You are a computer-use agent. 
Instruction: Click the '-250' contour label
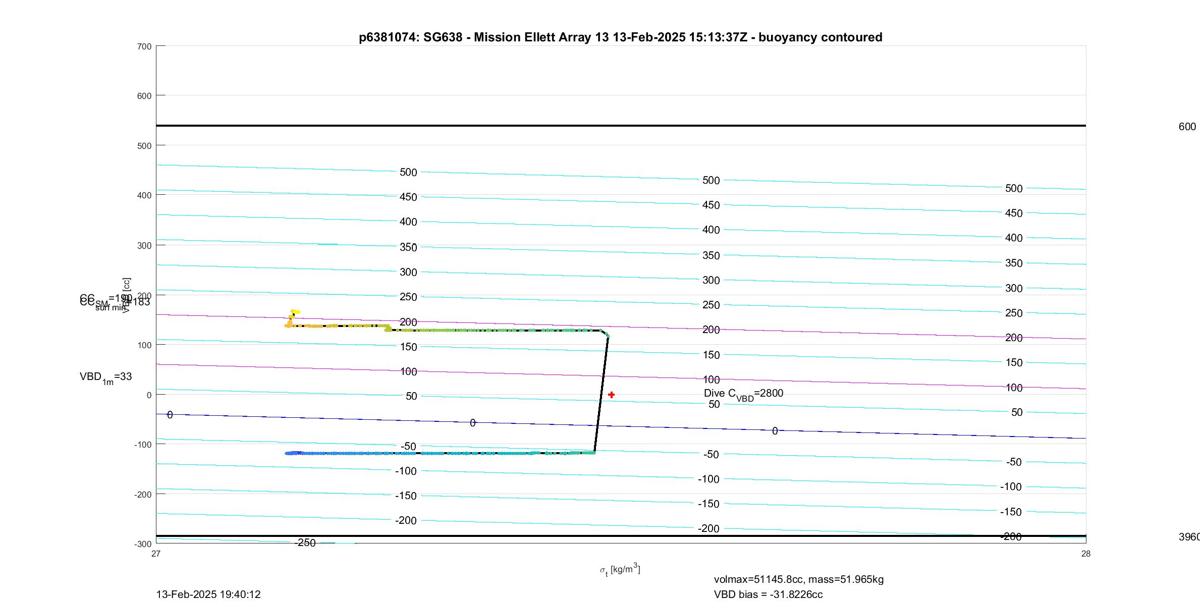tap(305, 543)
